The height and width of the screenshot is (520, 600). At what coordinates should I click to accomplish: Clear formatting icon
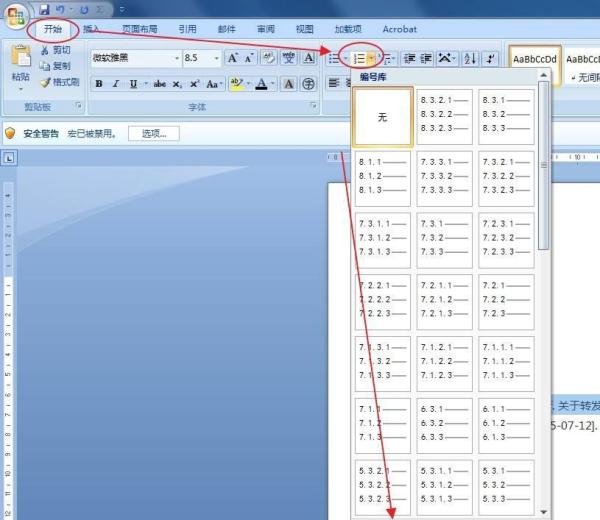[269, 58]
